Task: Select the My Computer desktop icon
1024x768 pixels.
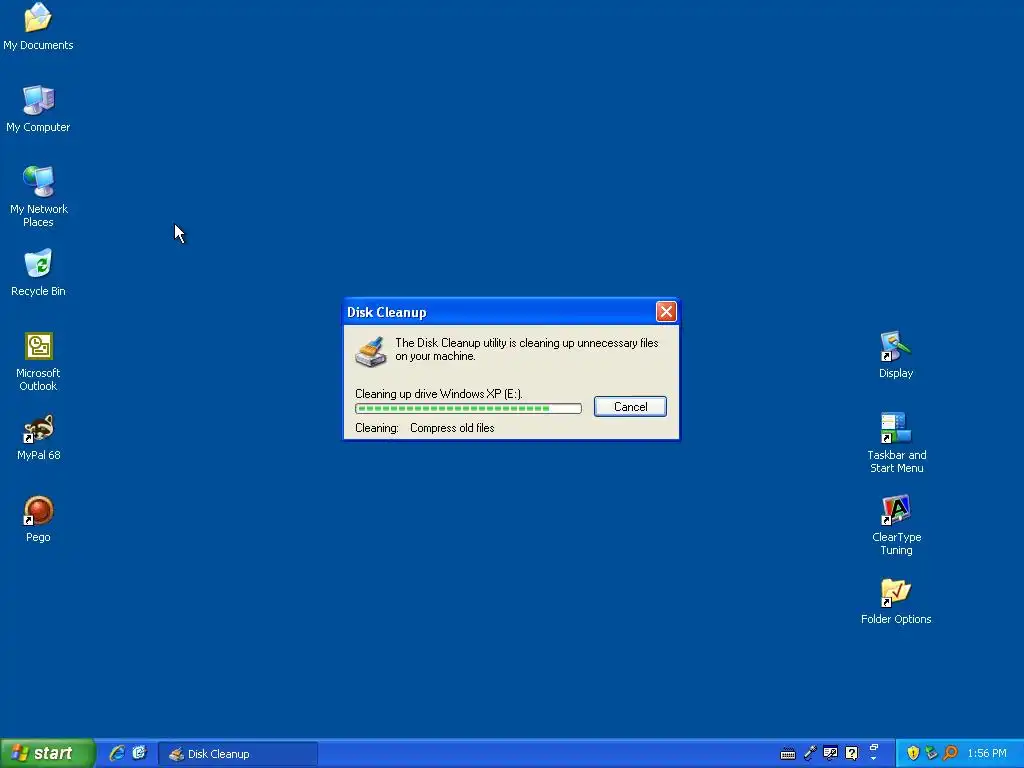Action: coord(38,109)
